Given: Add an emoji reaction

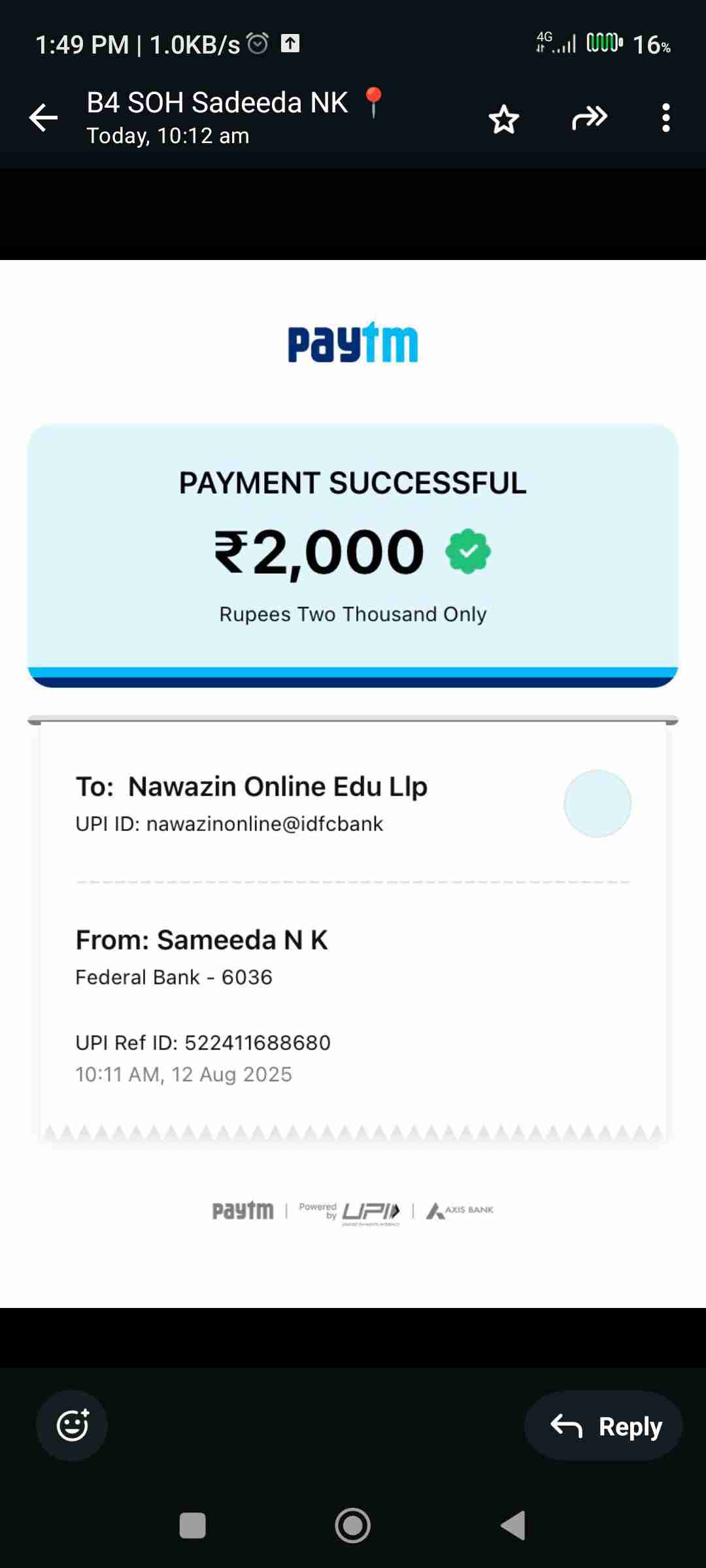Looking at the screenshot, I should point(72,1425).
